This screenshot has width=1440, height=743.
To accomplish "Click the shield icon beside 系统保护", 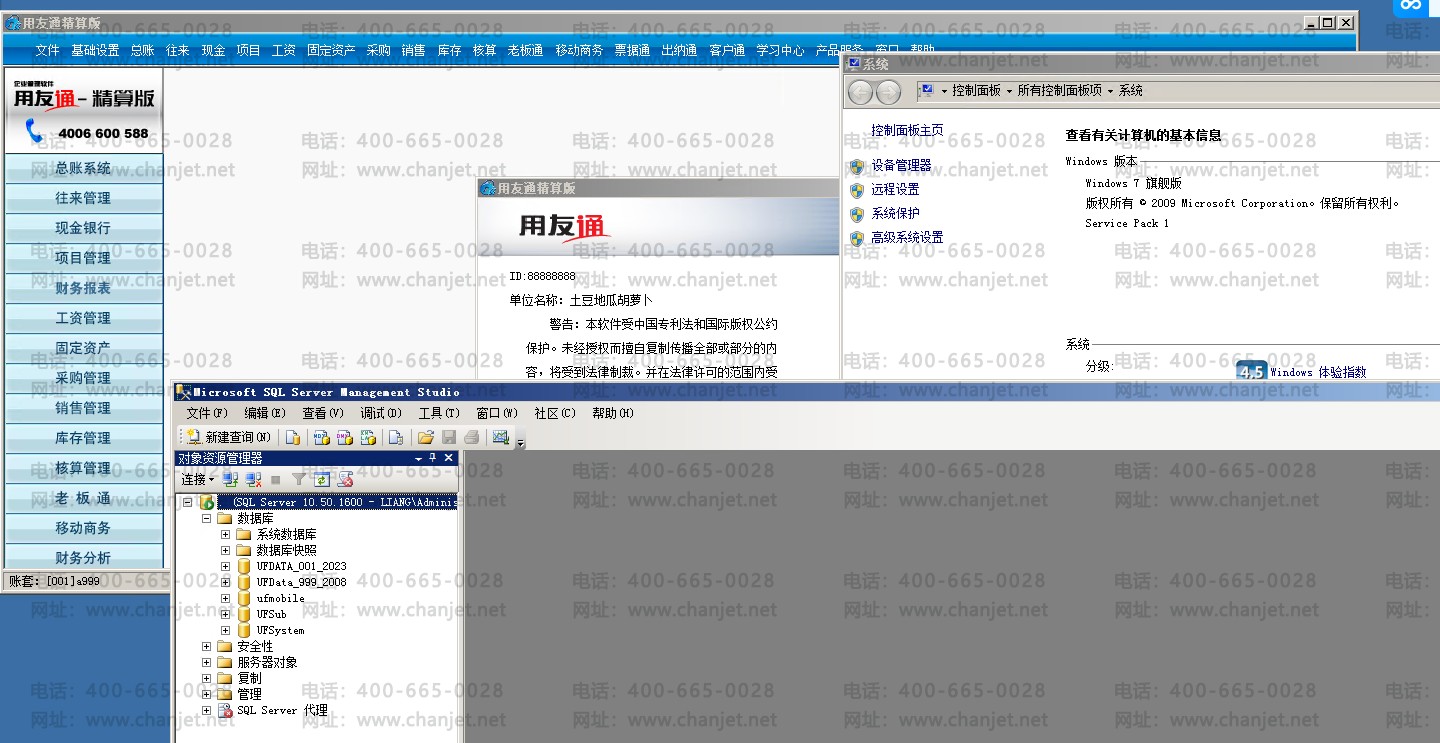I will click(856, 214).
